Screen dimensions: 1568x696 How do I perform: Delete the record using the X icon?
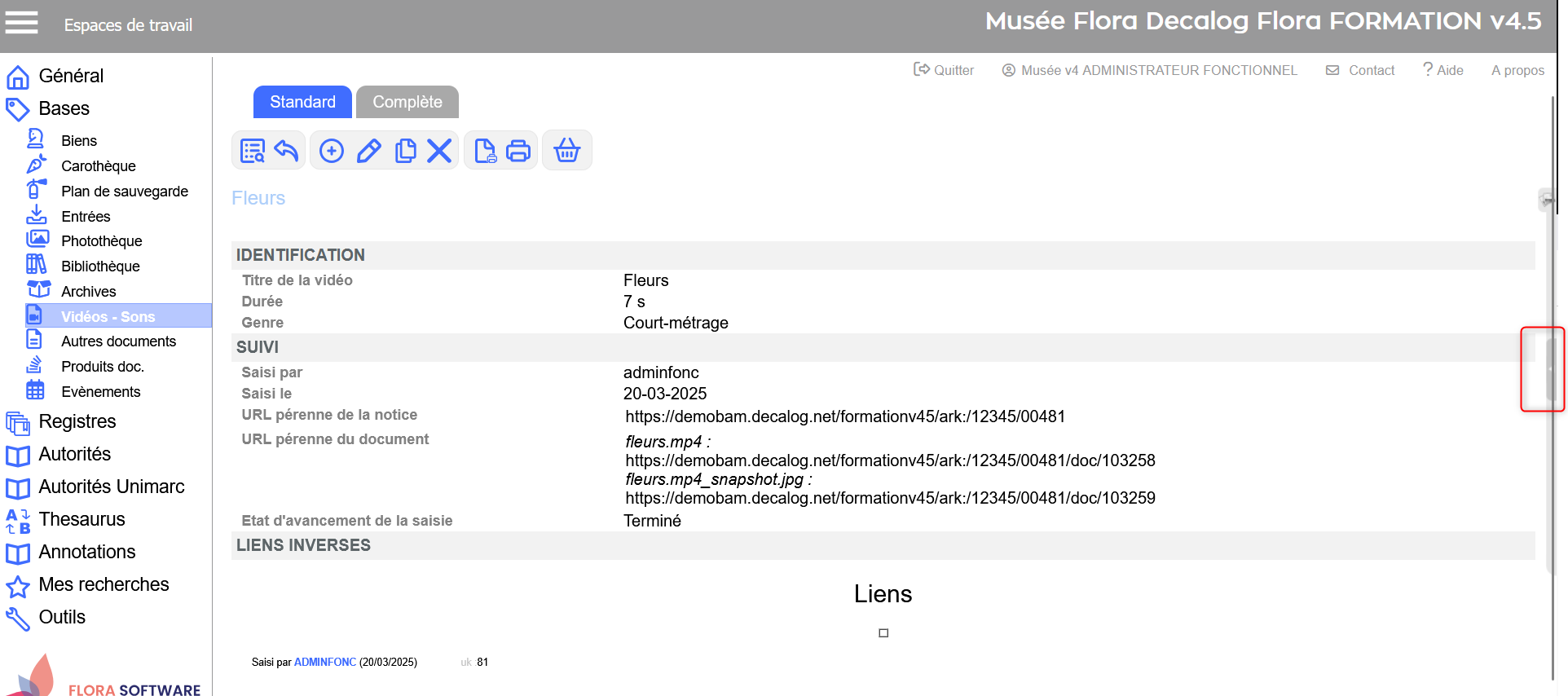pos(439,151)
